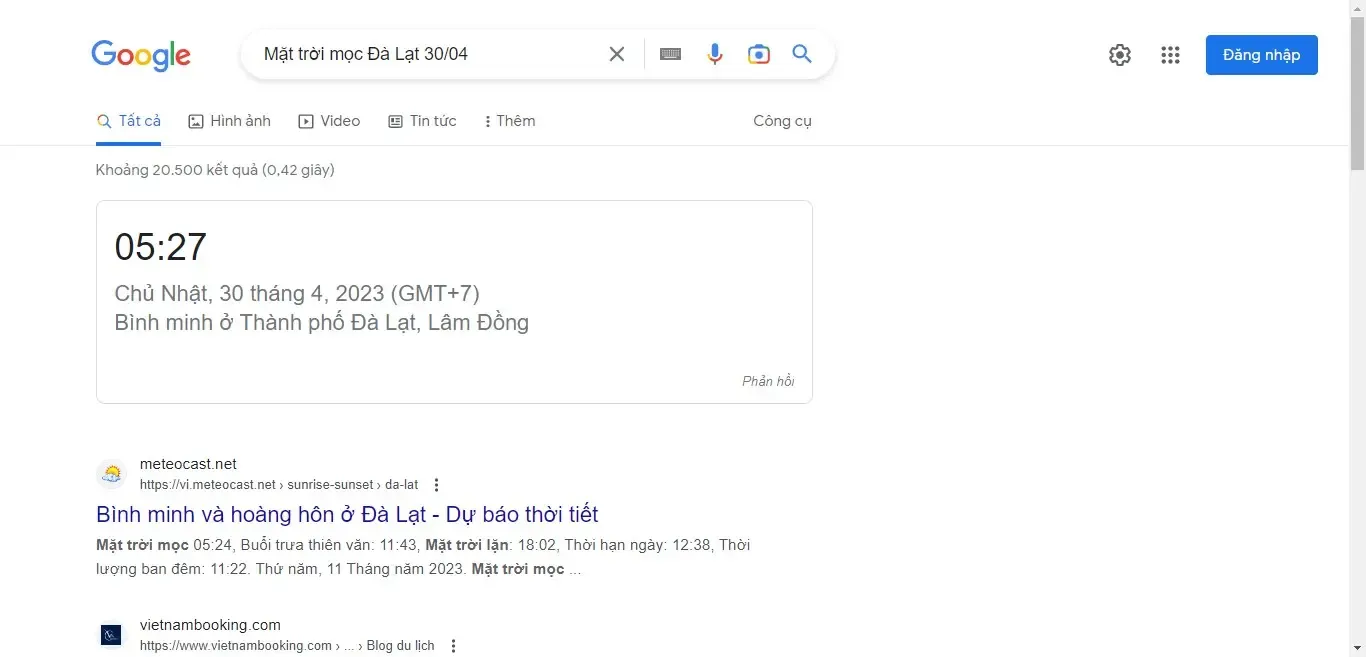Open options menu for the meteocast.net result

pos(436,484)
